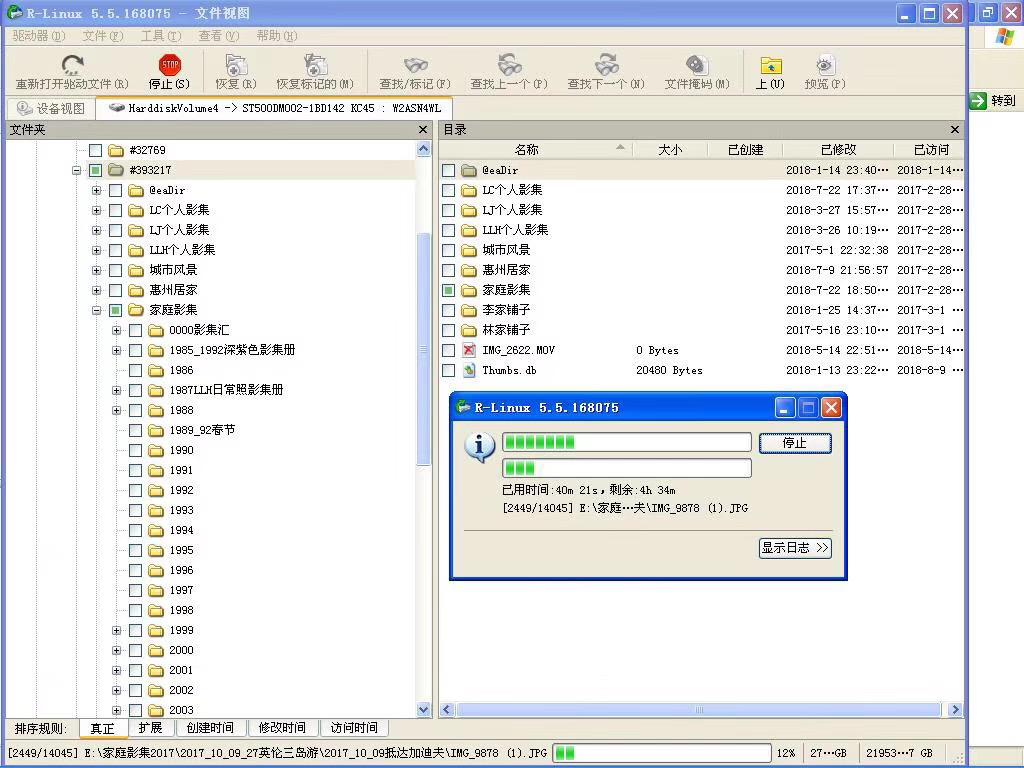Collapse the 家庭影集 tree node
This screenshot has height=768, width=1024.
click(97, 311)
